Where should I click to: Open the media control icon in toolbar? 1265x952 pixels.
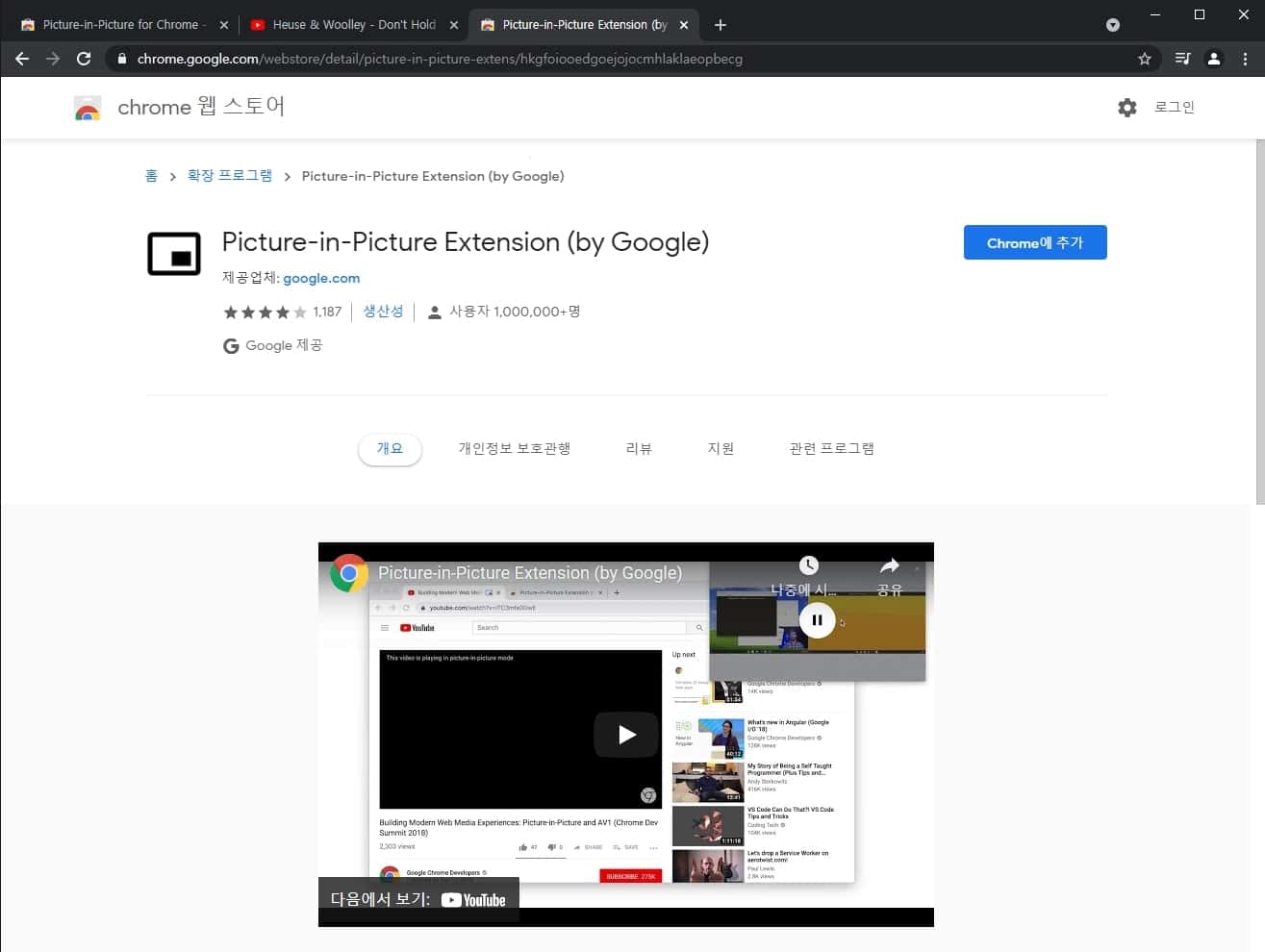click(x=1182, y=59)
